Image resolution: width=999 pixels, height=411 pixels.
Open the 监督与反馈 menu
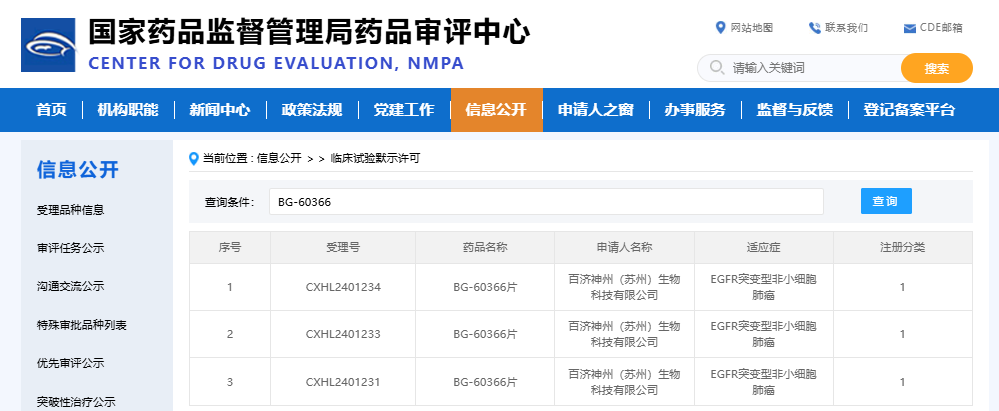pos(794,110)
